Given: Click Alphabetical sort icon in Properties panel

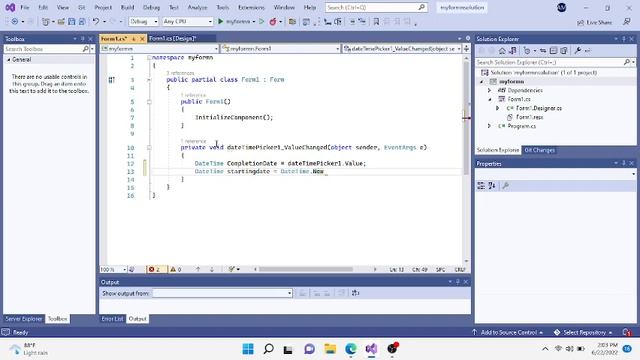Looking at the screenshot, I should (x=492, y=186).
